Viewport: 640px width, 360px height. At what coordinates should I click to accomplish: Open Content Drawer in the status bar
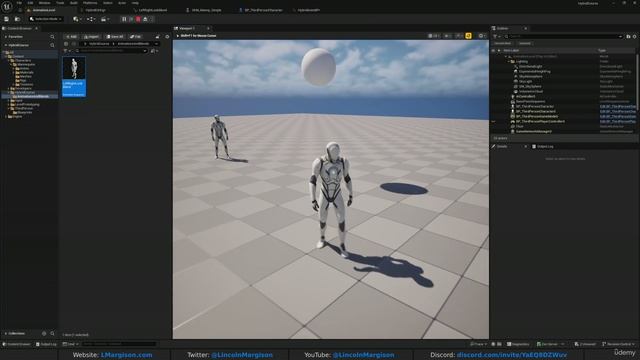click(17, 344)
